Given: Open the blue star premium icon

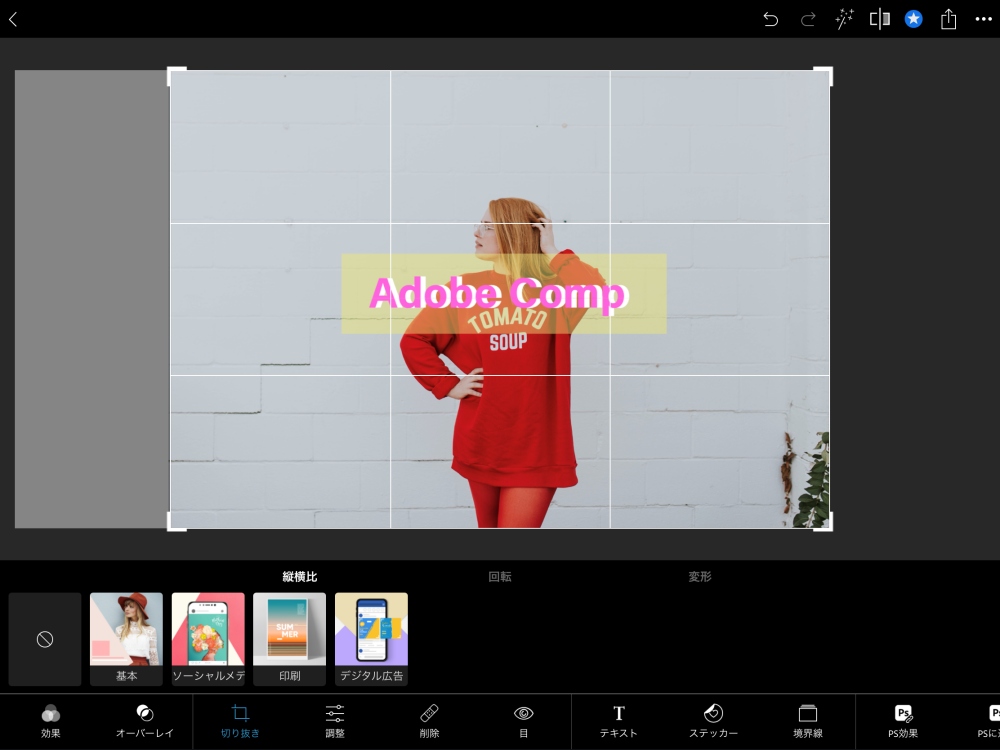Looking at the screenshot, I should click(913, 19).
